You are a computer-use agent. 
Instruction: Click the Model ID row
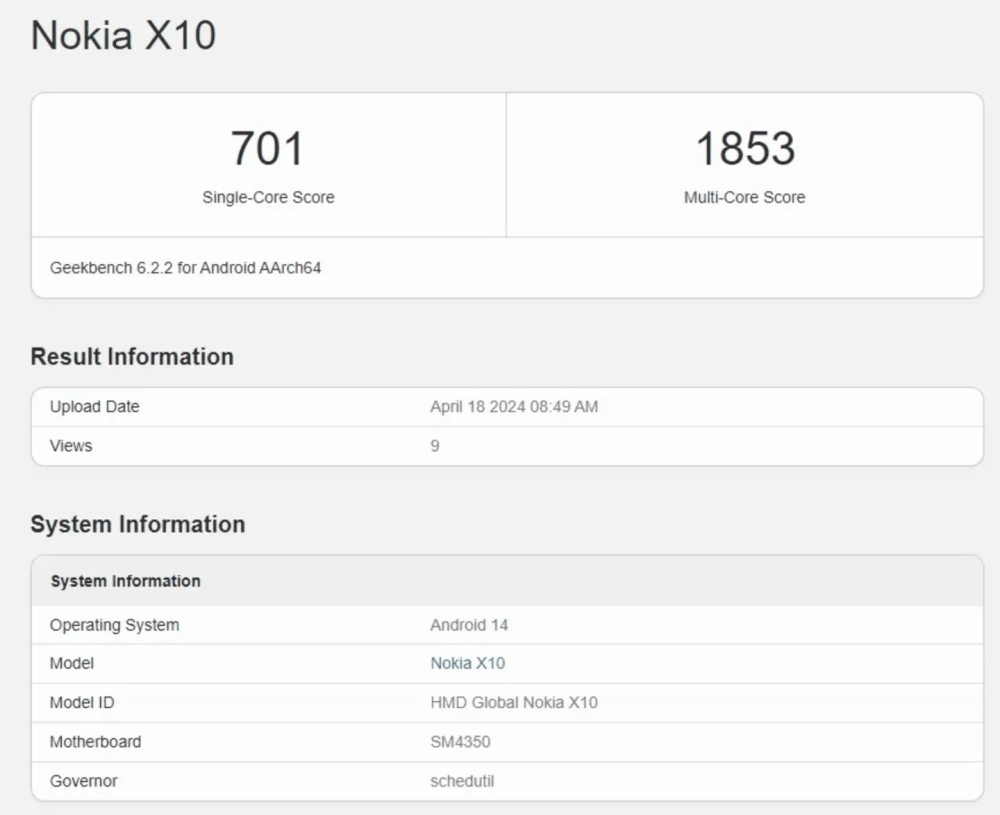pyautogui.click(x=80, y=702)
